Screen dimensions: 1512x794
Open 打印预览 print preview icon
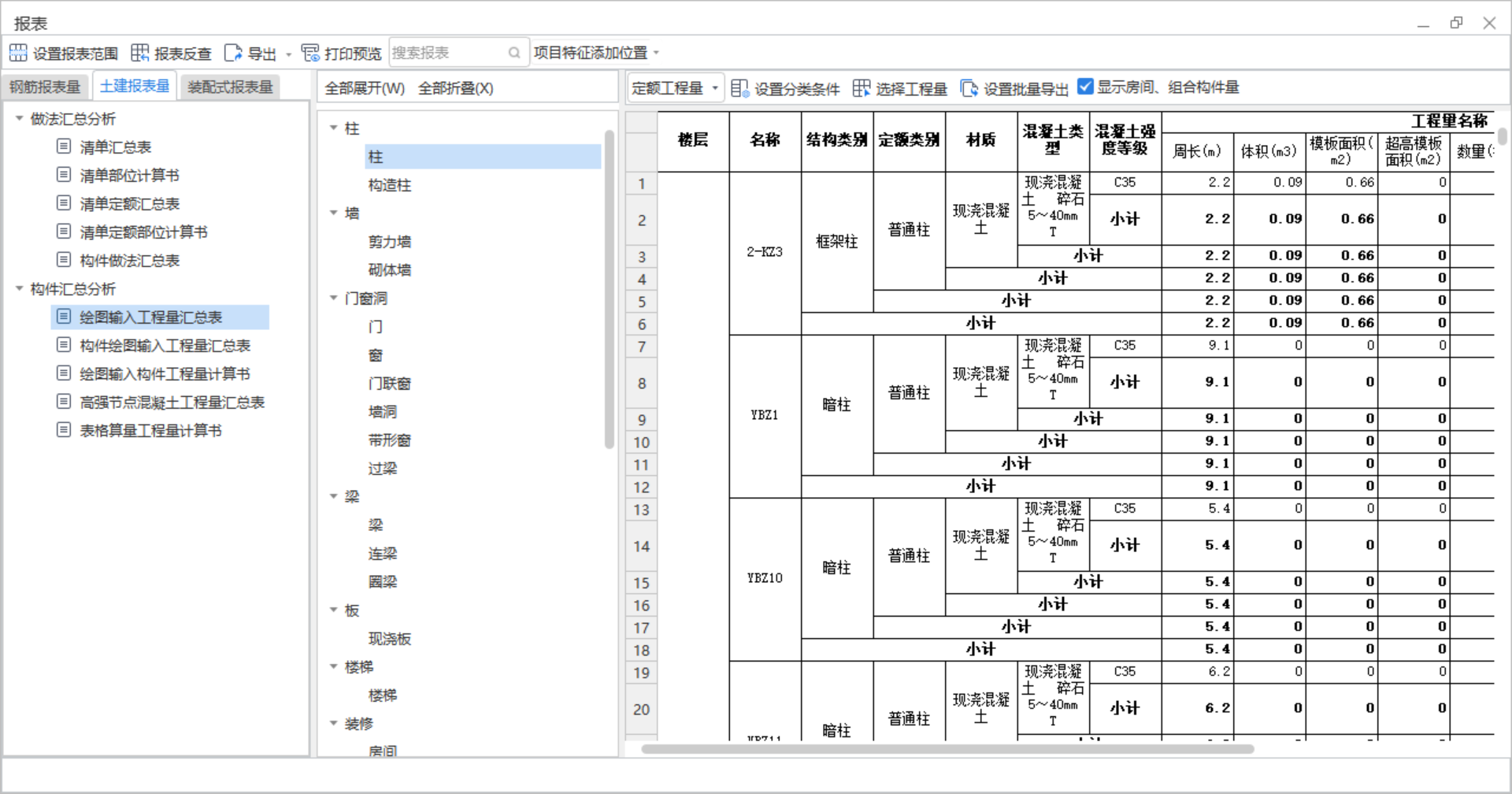[310, 53]
